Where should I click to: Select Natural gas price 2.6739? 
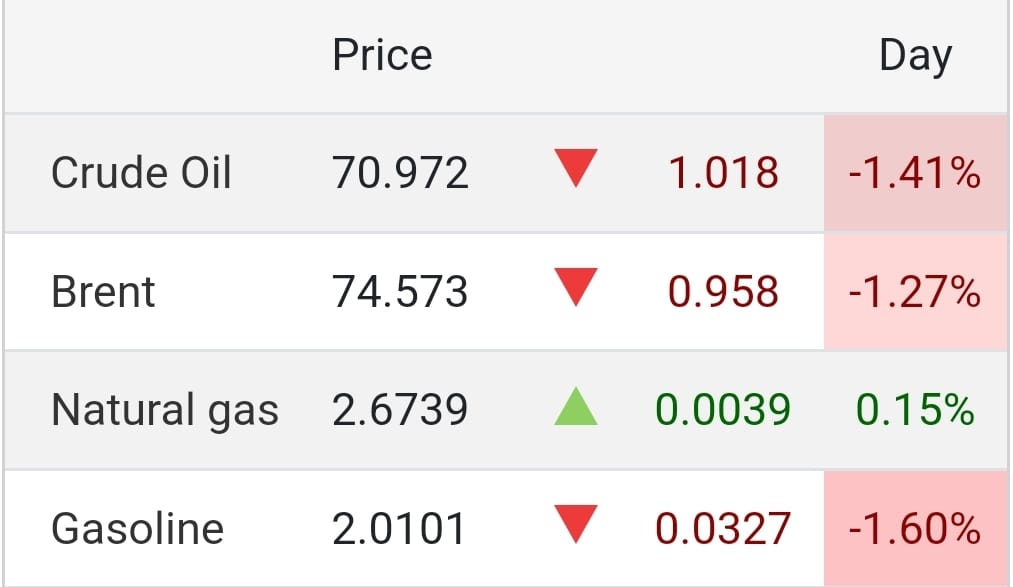[400, 410]
